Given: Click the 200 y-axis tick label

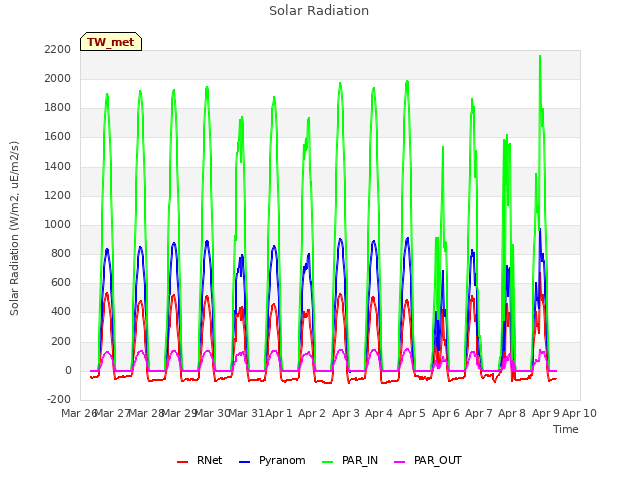Looking at the screenshot, I should tap(61, 341).
